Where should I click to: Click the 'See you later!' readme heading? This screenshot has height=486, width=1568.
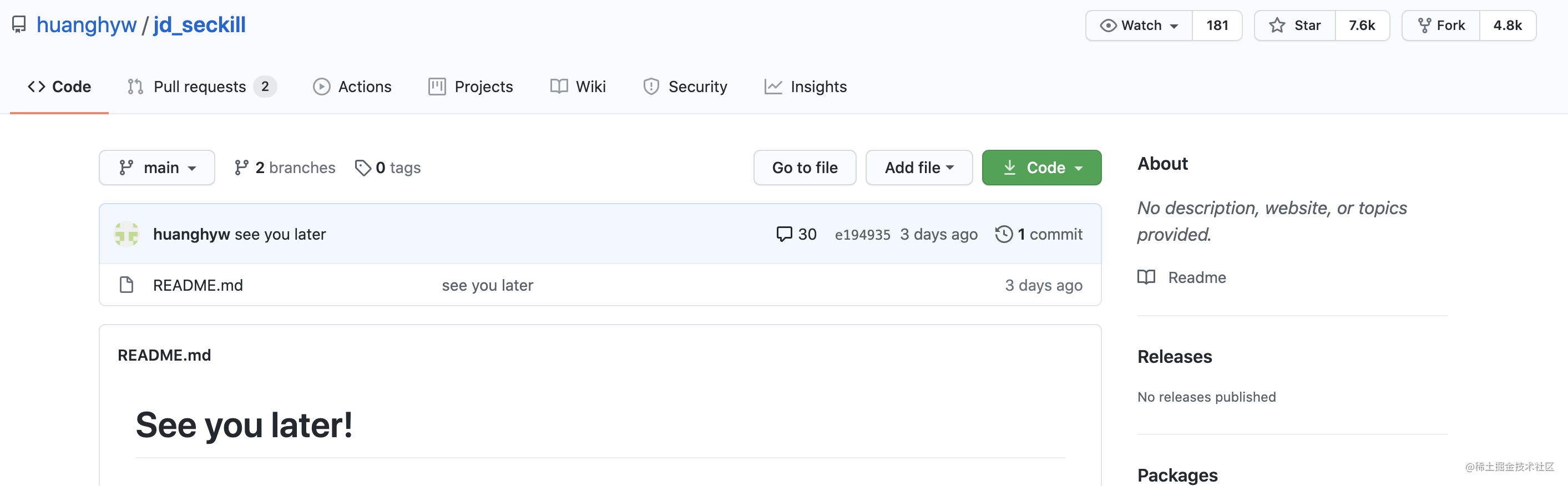click(244, 425)
